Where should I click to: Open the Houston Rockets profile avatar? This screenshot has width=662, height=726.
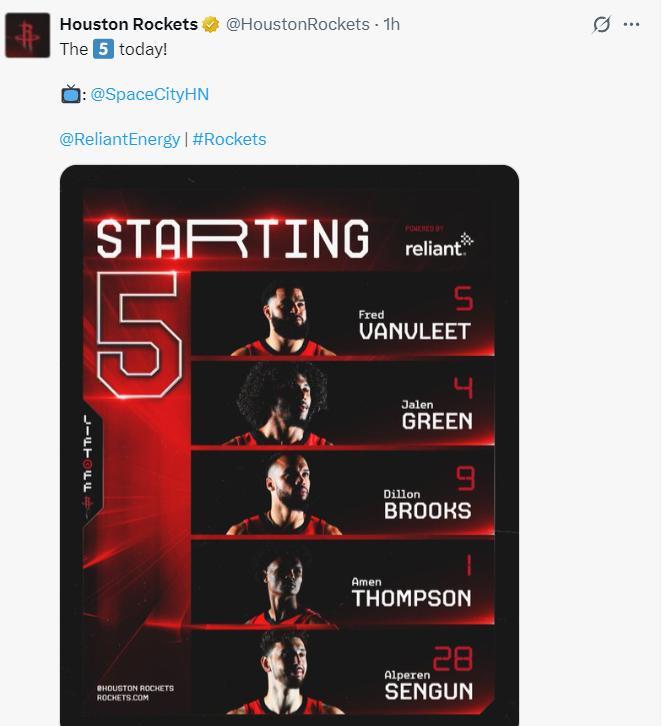point(27,35)
